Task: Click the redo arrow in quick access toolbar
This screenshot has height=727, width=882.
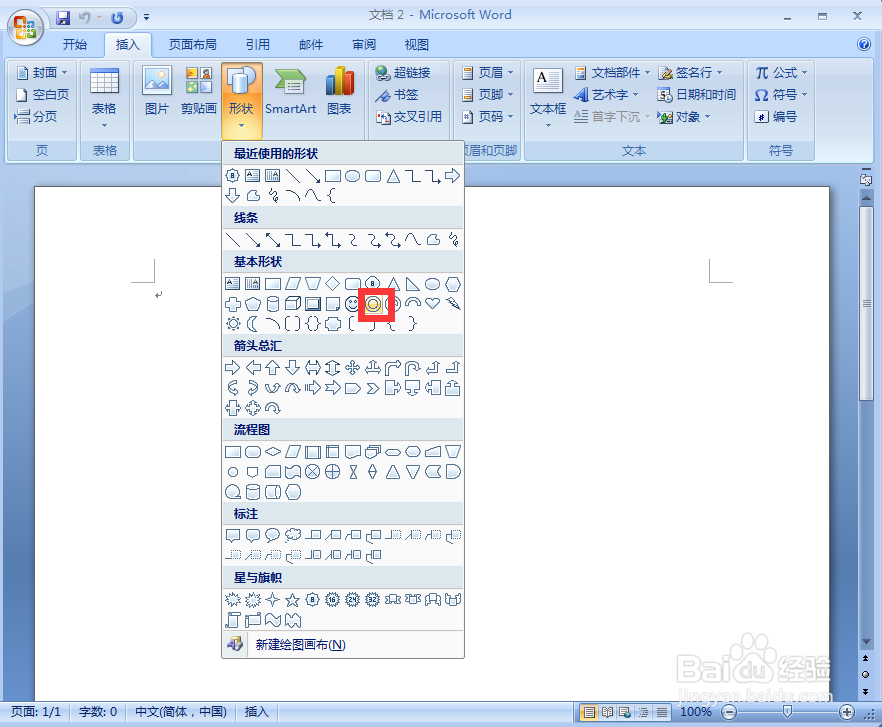Action: coord(117,17)
